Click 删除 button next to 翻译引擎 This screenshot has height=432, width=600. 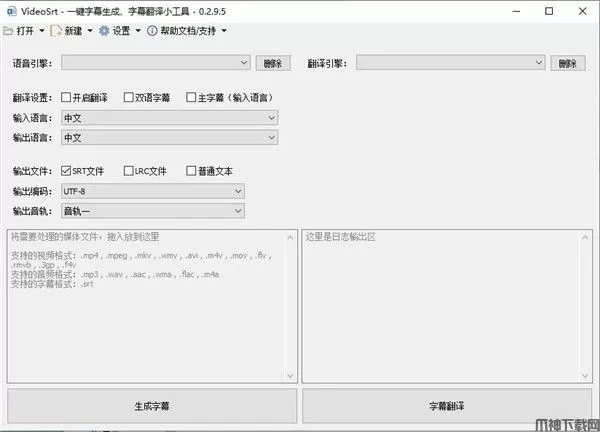click(x=568, y=64)
